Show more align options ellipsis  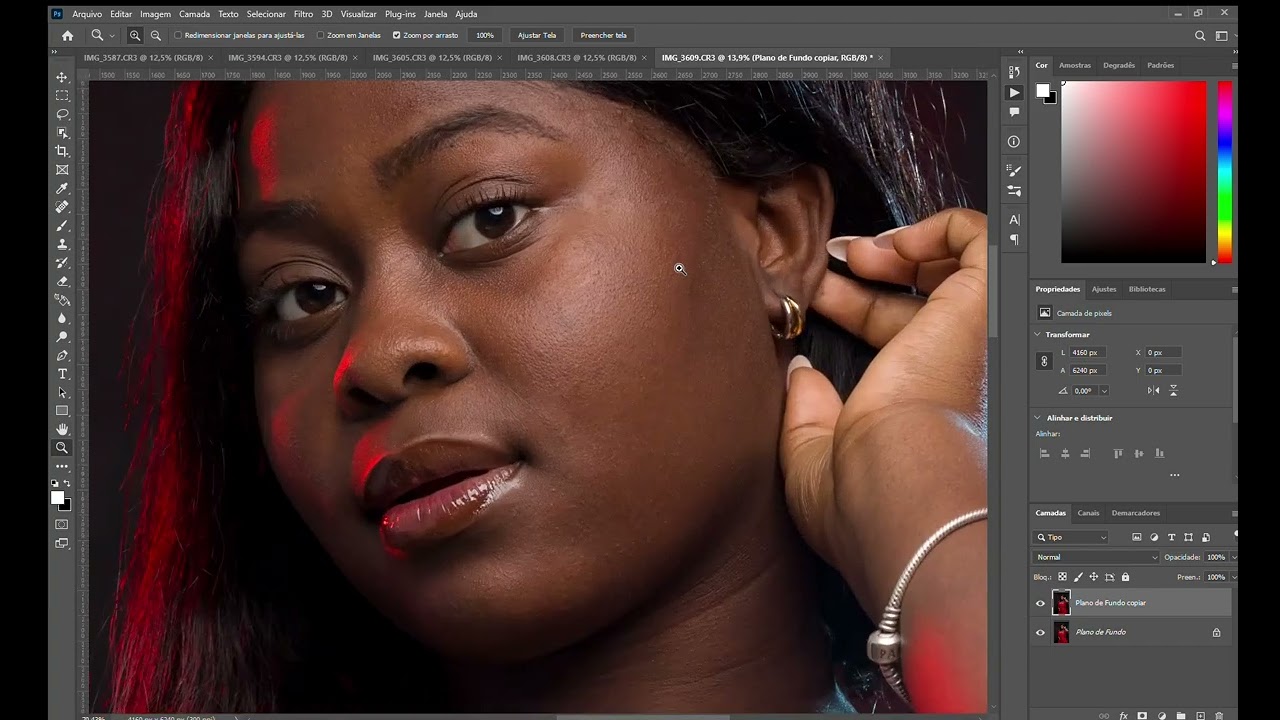(1174, 476)
